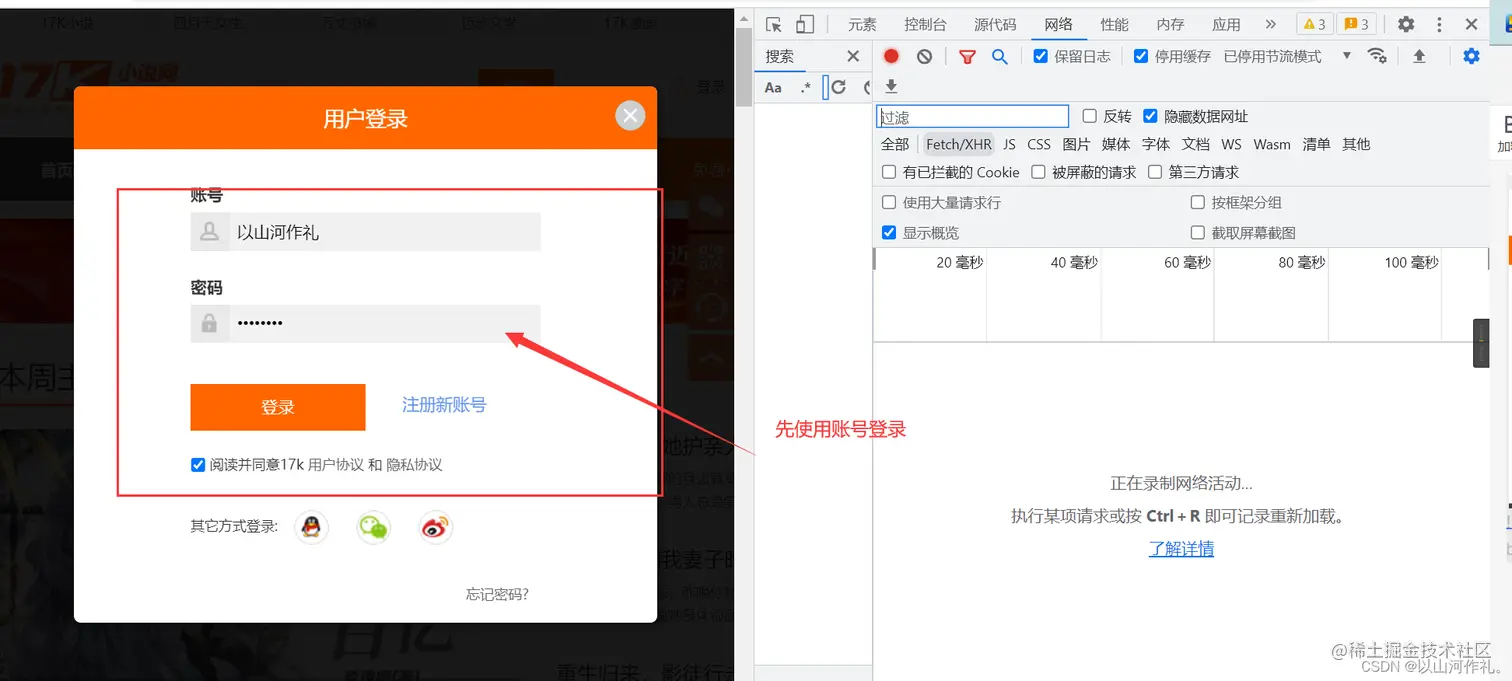Open 了解详情 learn more link
This screenshot has width=1512, height=681.
point(1181,549)
